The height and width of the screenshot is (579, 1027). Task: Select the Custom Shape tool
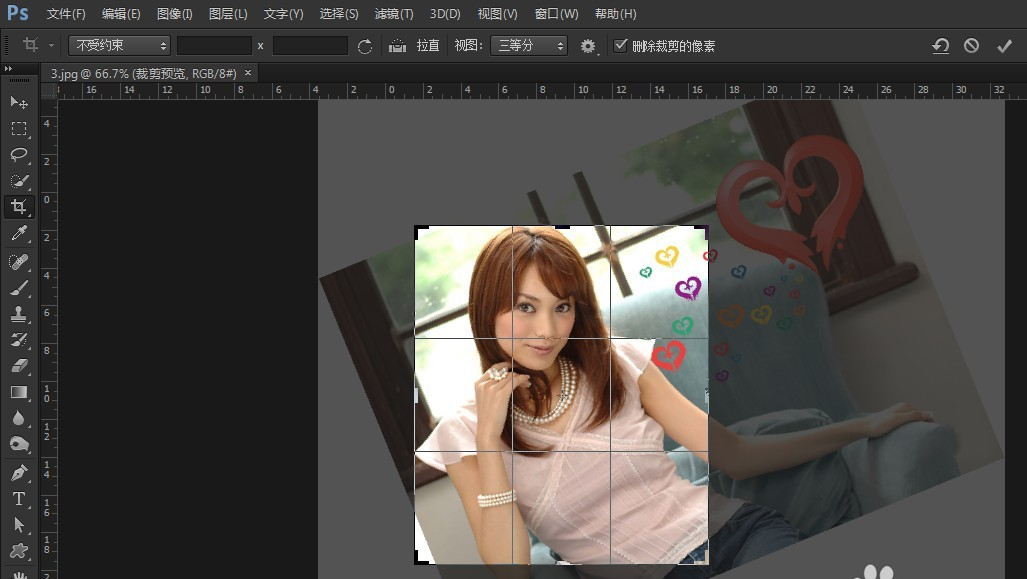pos(19,551)
